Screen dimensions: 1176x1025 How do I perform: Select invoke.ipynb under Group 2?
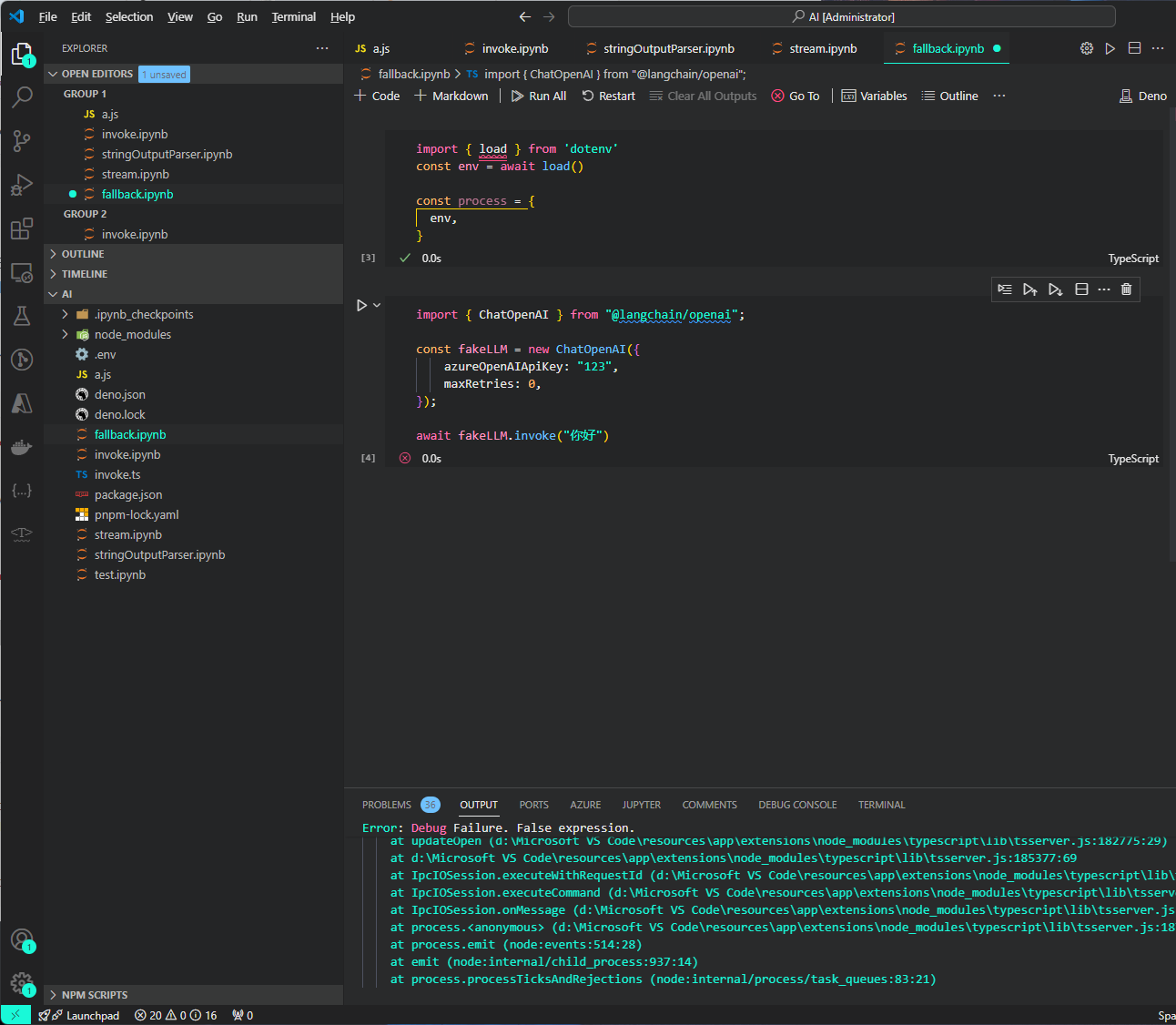pos(135,234)
